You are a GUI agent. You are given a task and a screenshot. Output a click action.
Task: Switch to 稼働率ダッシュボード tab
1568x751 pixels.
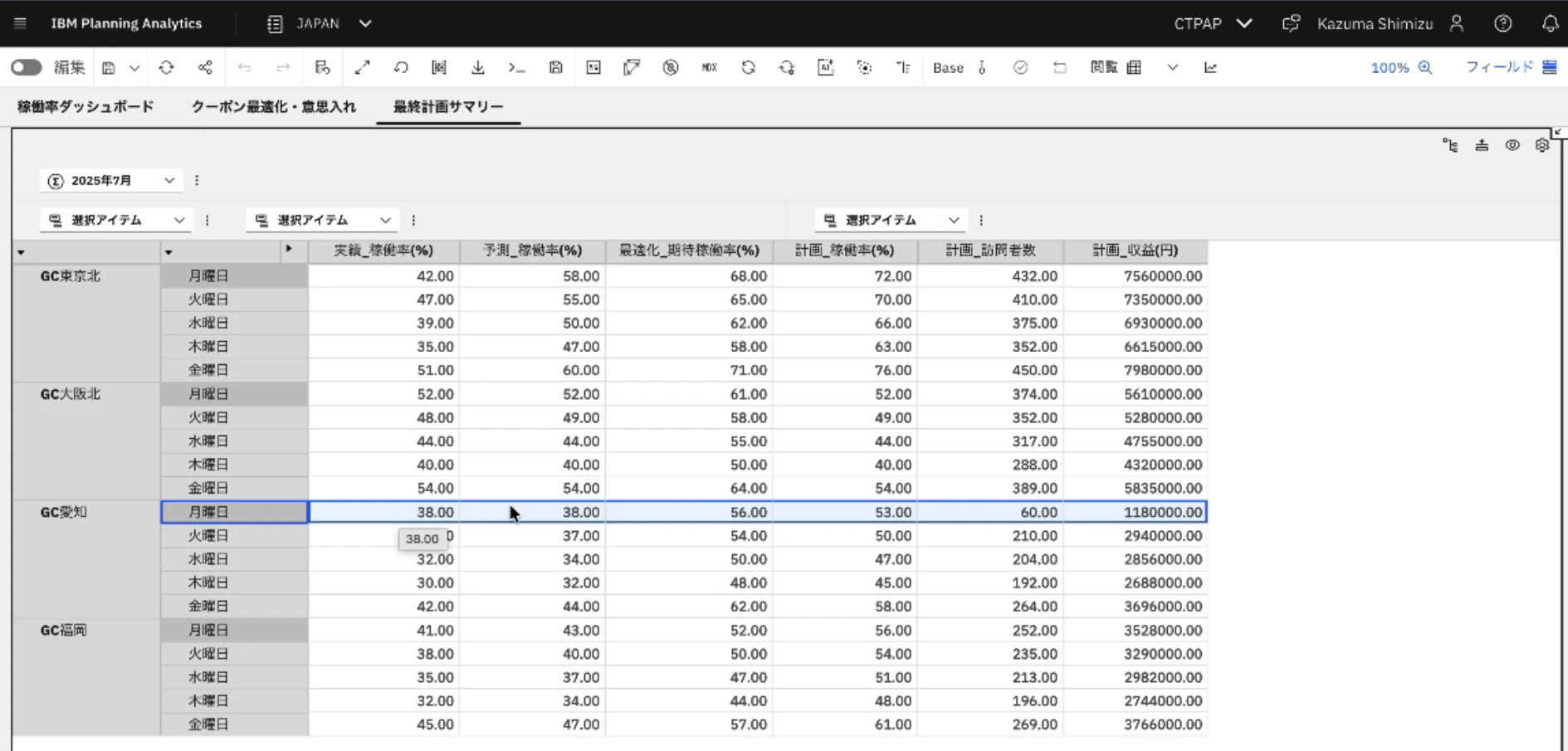(x=85, y=106)
